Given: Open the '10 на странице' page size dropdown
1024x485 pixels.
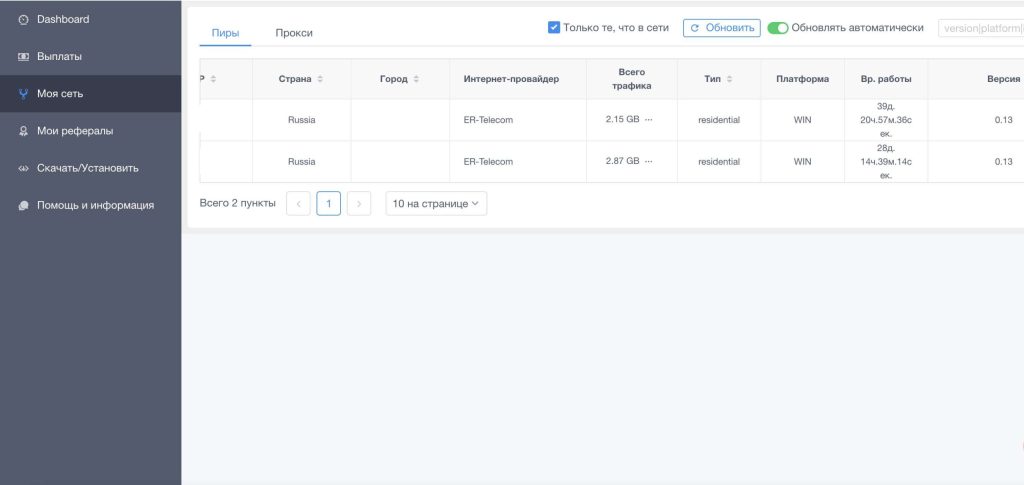Looking at the screenshot, I should click(x=436, y=204).
